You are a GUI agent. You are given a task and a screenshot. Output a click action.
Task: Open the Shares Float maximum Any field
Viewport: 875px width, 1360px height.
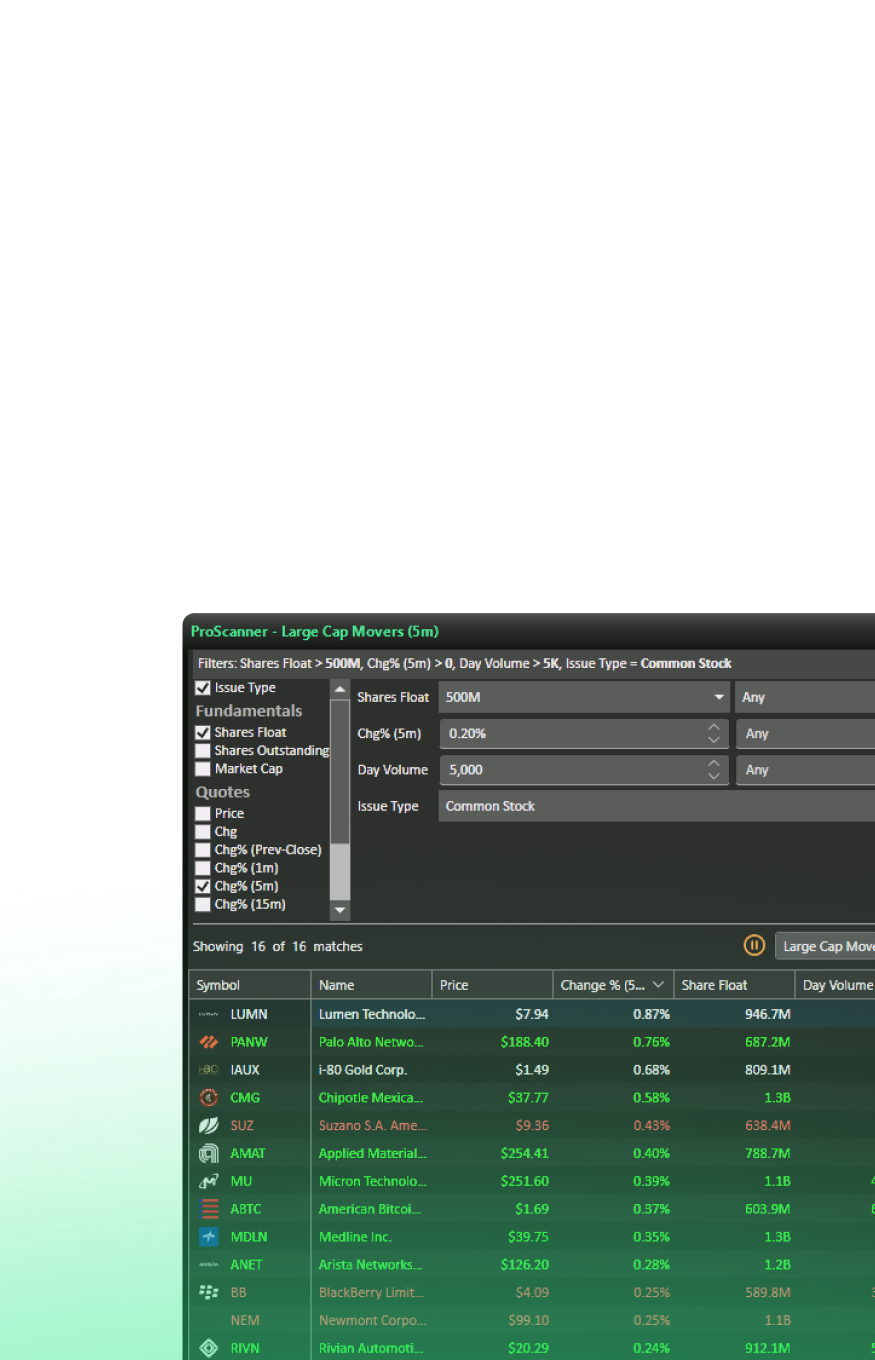click(805, 697)
